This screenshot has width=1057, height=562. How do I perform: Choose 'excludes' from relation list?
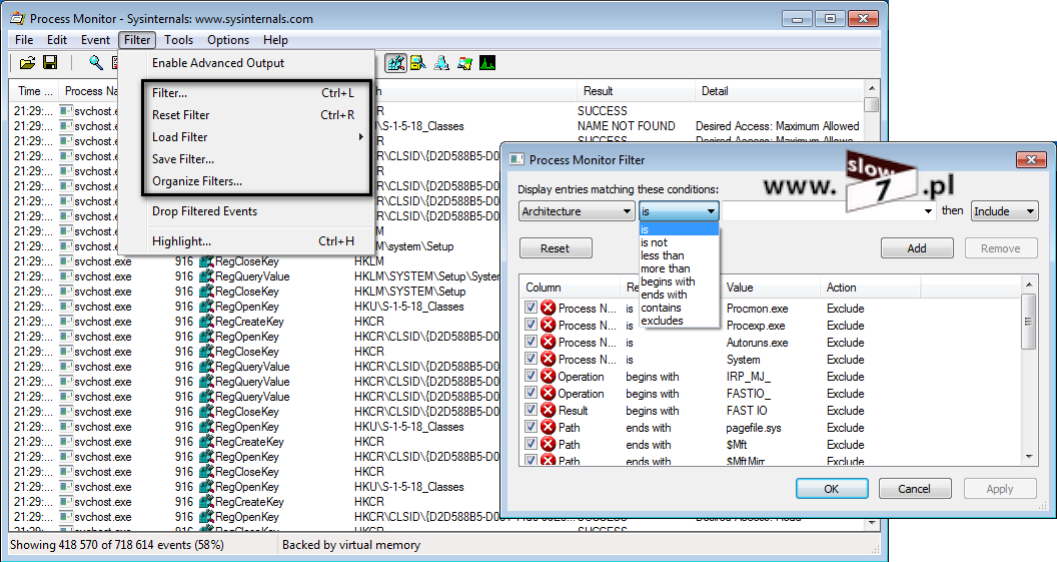679,321
